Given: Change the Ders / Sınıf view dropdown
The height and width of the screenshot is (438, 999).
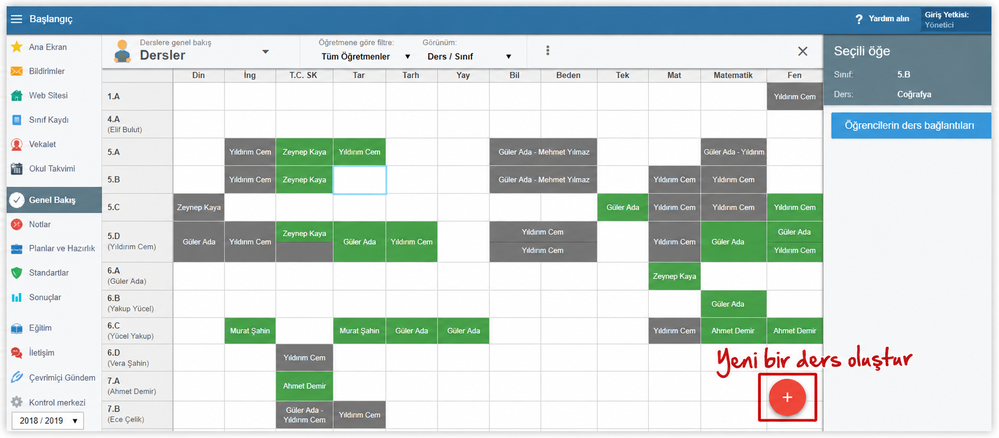Looking at the screenshot, I should point(467,56).
